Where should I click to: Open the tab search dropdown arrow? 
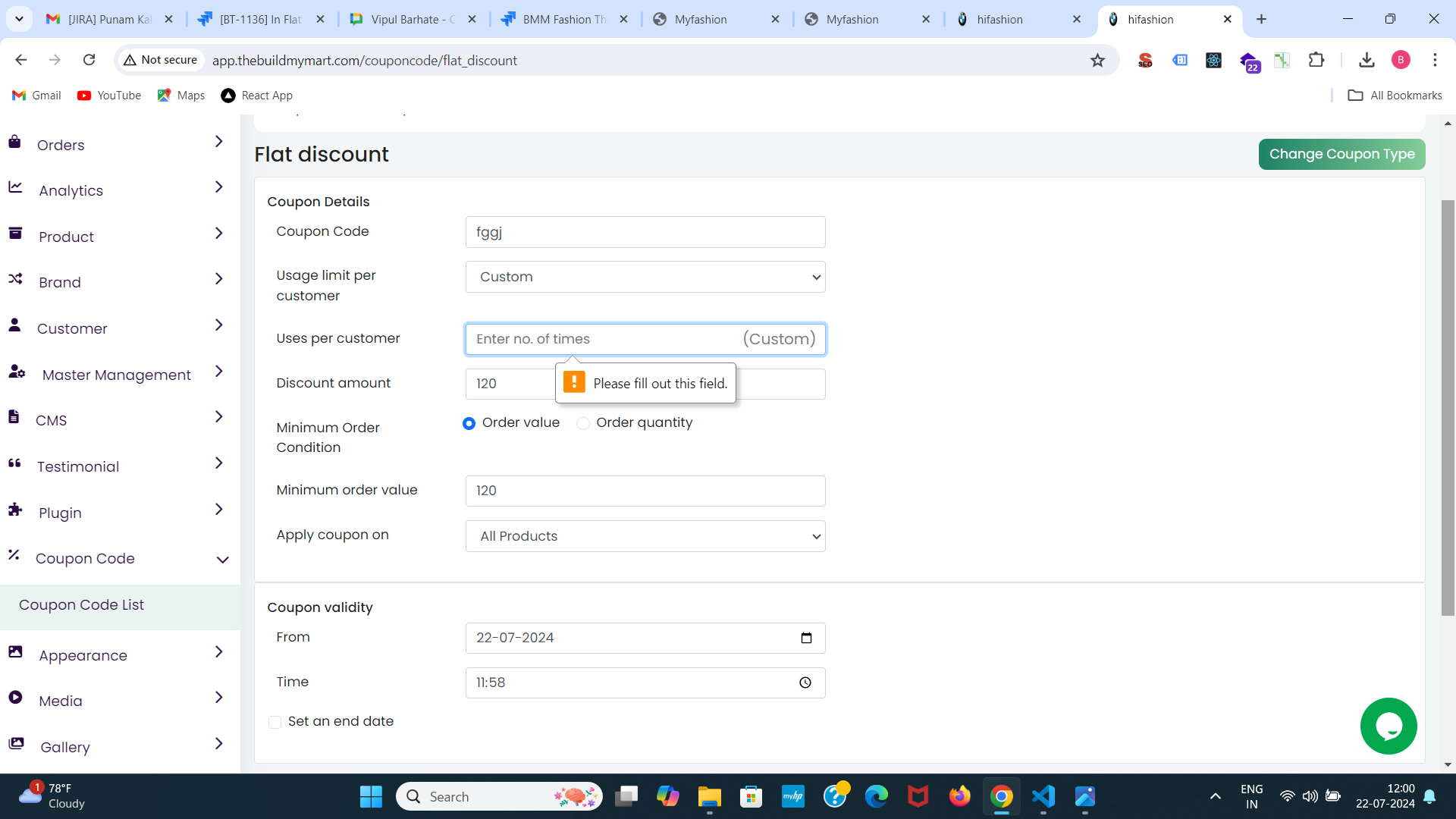coord(19,19)
